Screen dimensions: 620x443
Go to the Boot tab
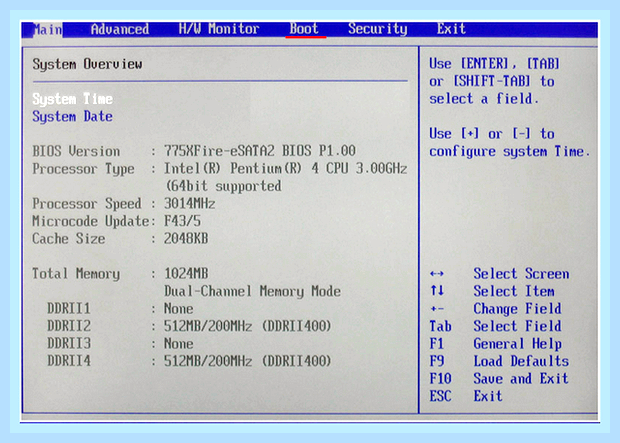click(304, 28)
